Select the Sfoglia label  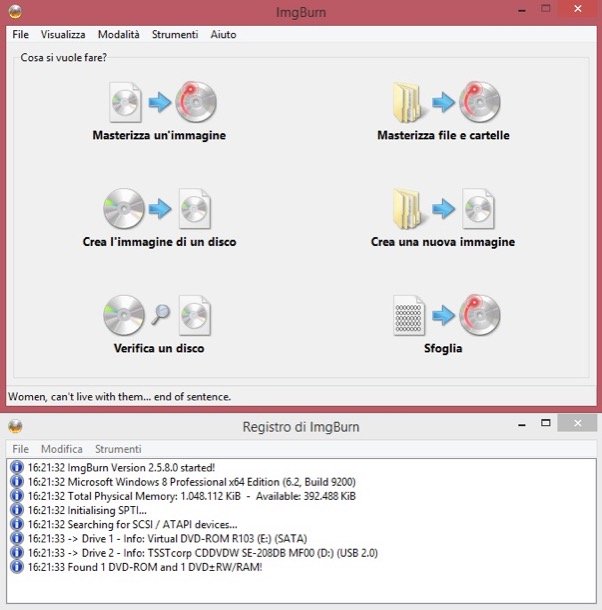tap(443, 348)
